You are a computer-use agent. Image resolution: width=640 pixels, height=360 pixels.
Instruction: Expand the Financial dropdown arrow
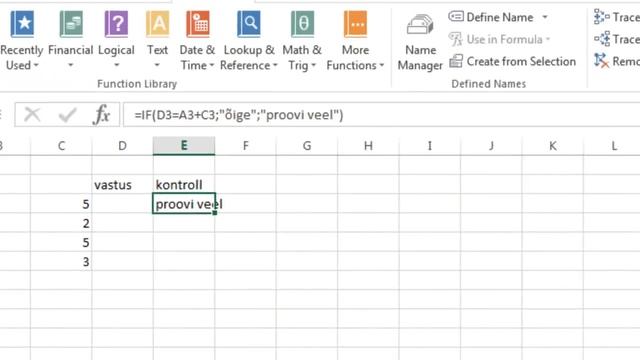[x=71, y=65]
